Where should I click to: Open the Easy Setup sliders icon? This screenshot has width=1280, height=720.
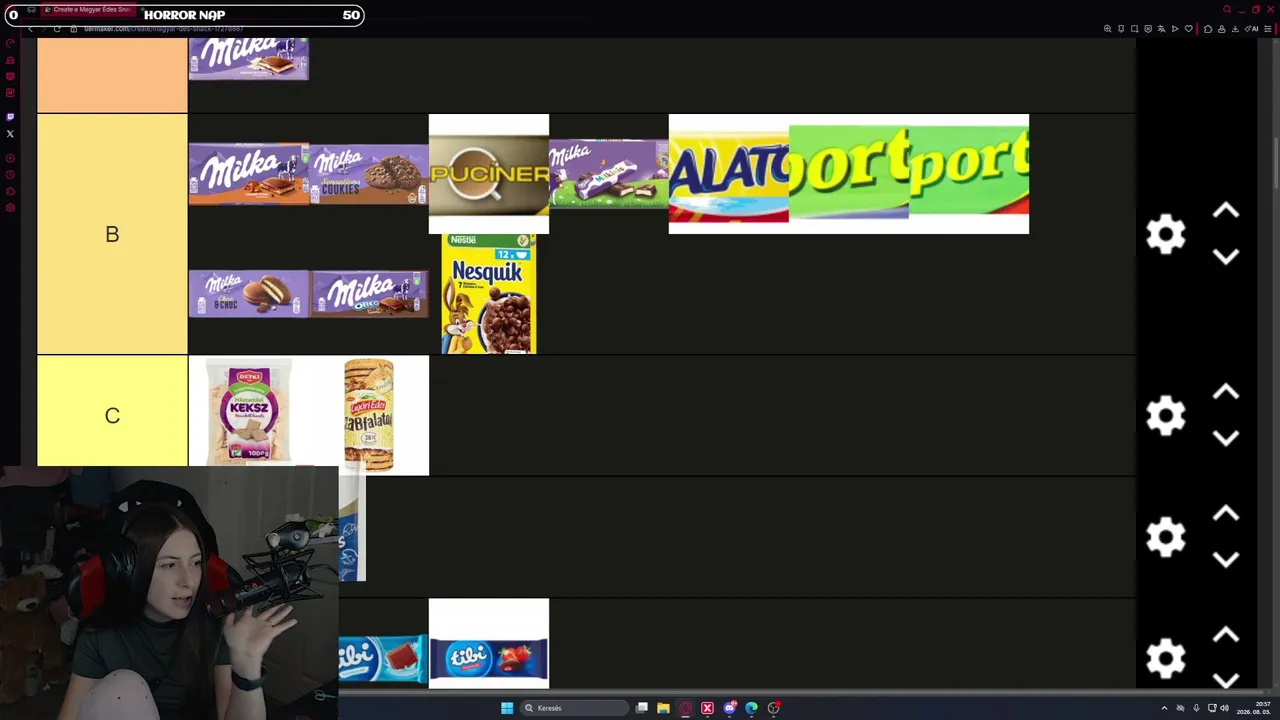[1268, 29]
